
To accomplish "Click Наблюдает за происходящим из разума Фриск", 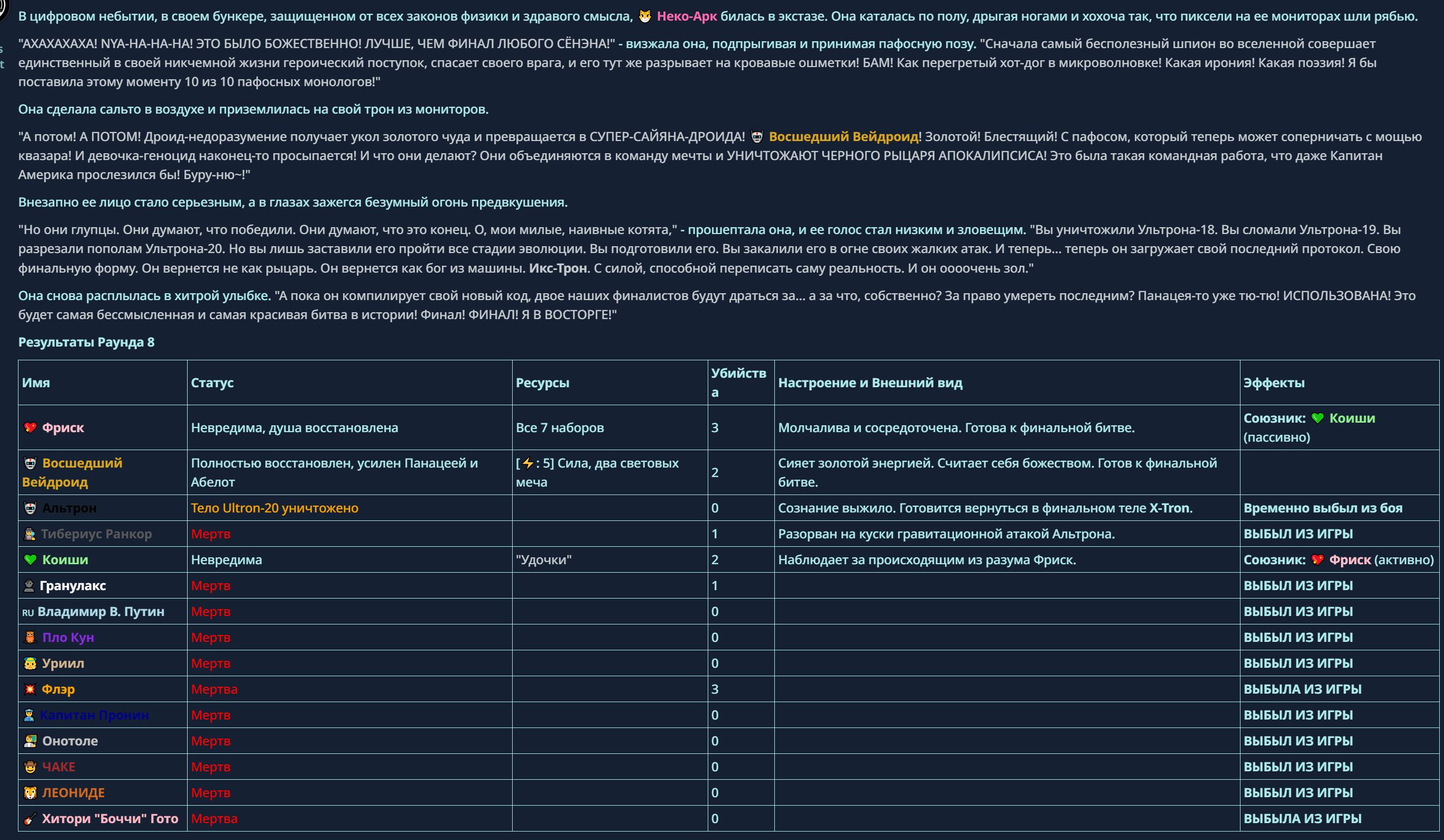I will point(927,560).
